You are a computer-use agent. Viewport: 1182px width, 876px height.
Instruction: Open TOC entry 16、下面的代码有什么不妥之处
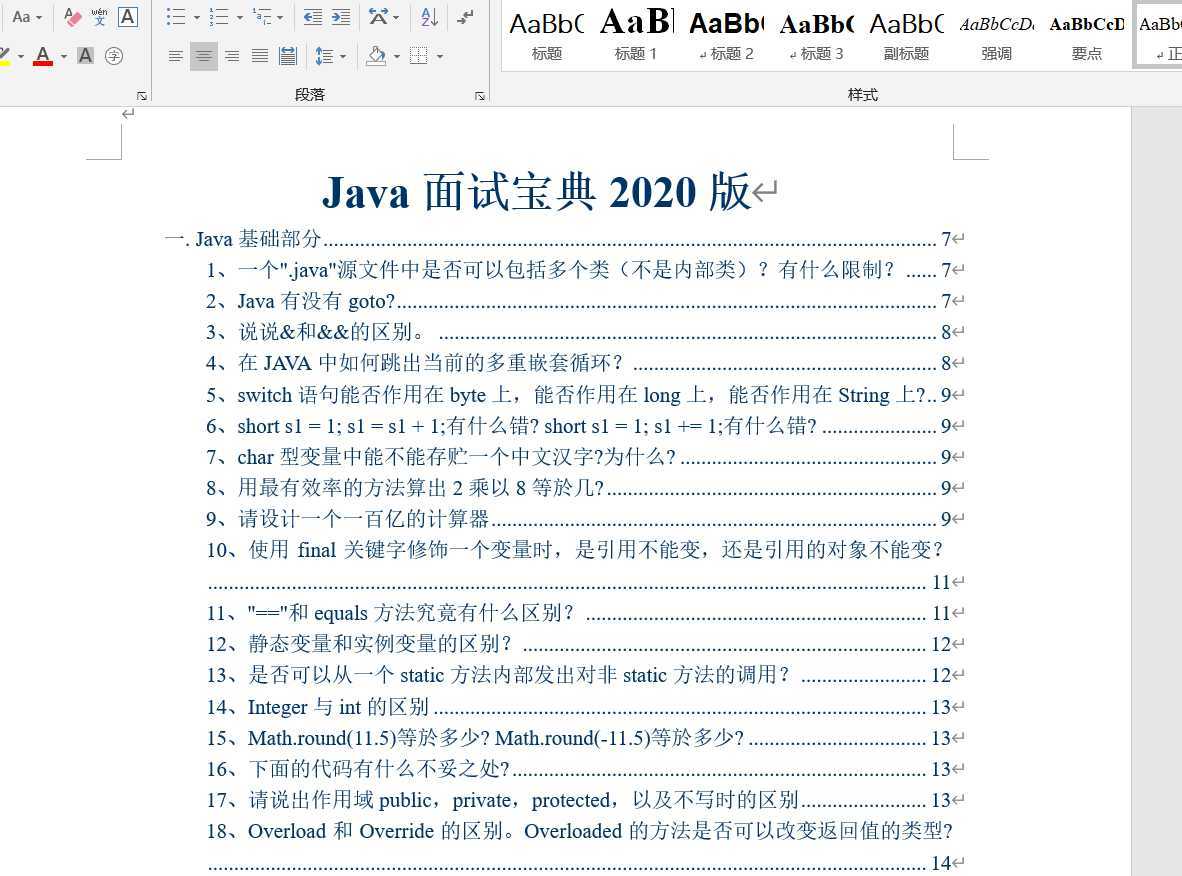point(584,768)
